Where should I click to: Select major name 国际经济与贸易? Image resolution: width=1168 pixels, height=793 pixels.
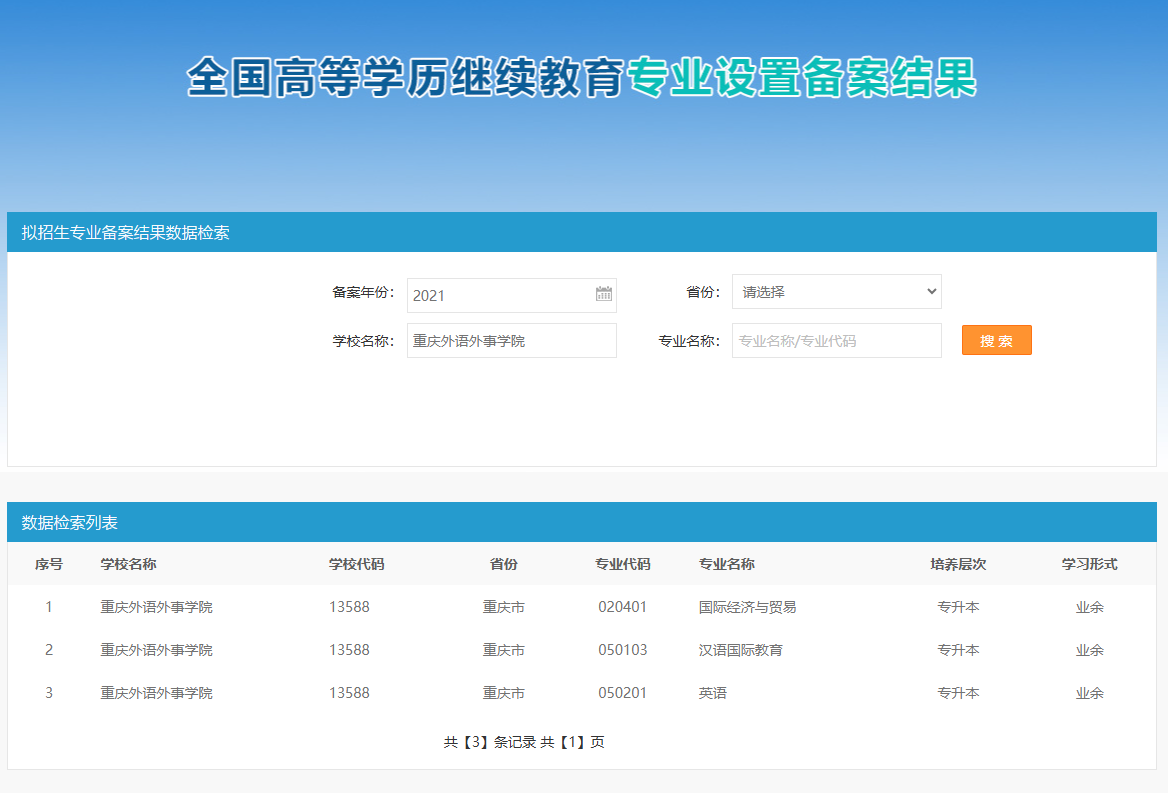747,607
